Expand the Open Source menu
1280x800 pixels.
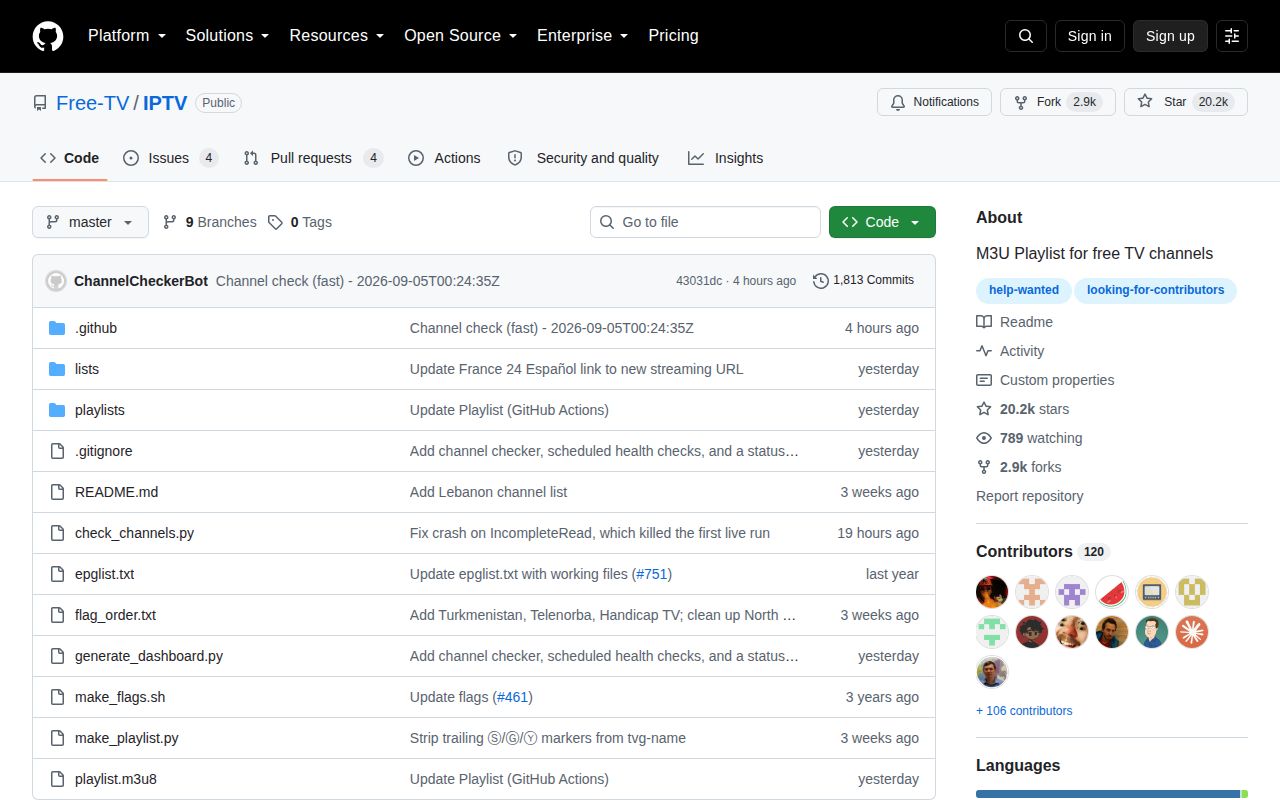tap(461, 36)
